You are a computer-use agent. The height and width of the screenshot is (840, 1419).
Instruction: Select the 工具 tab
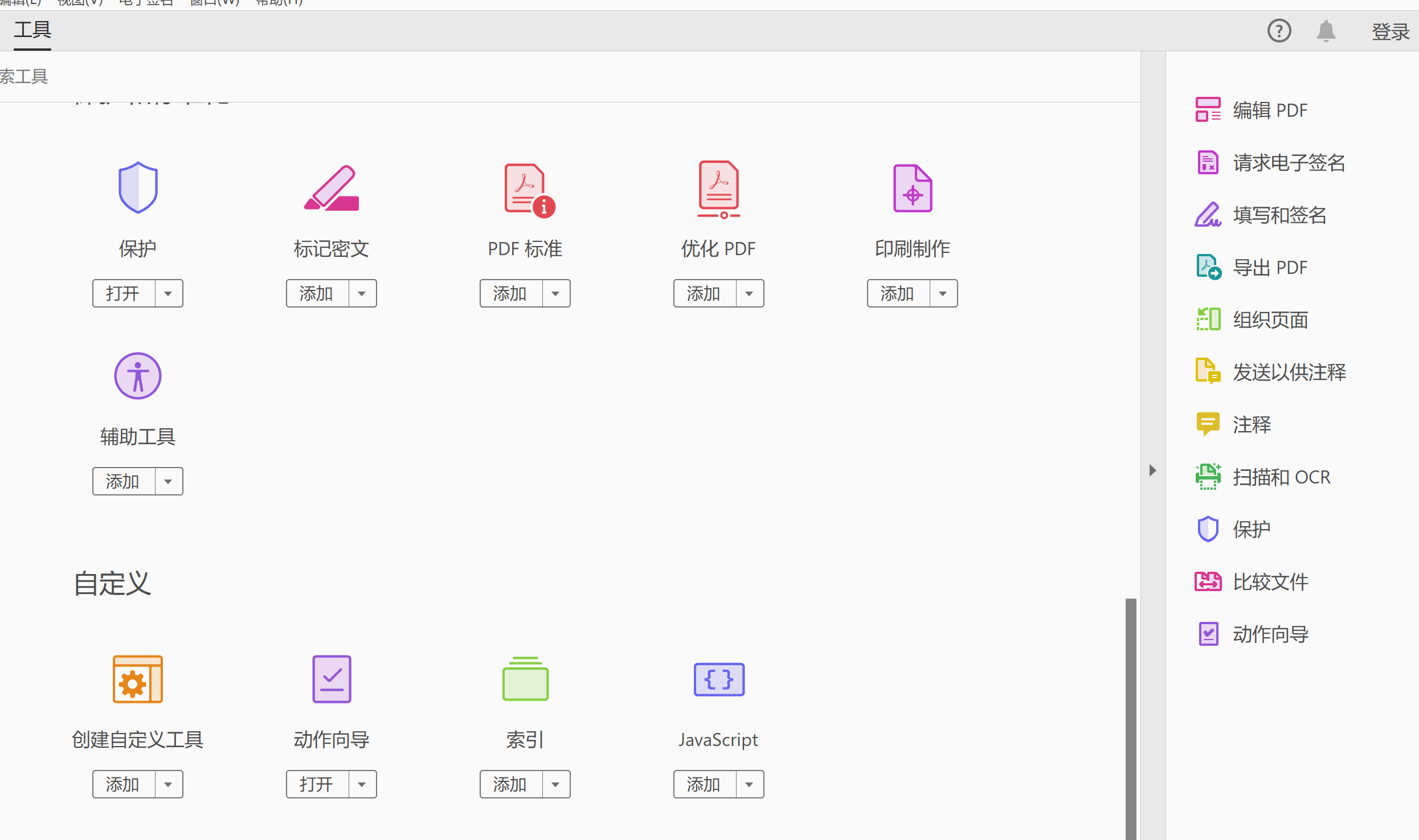point(32,30)
